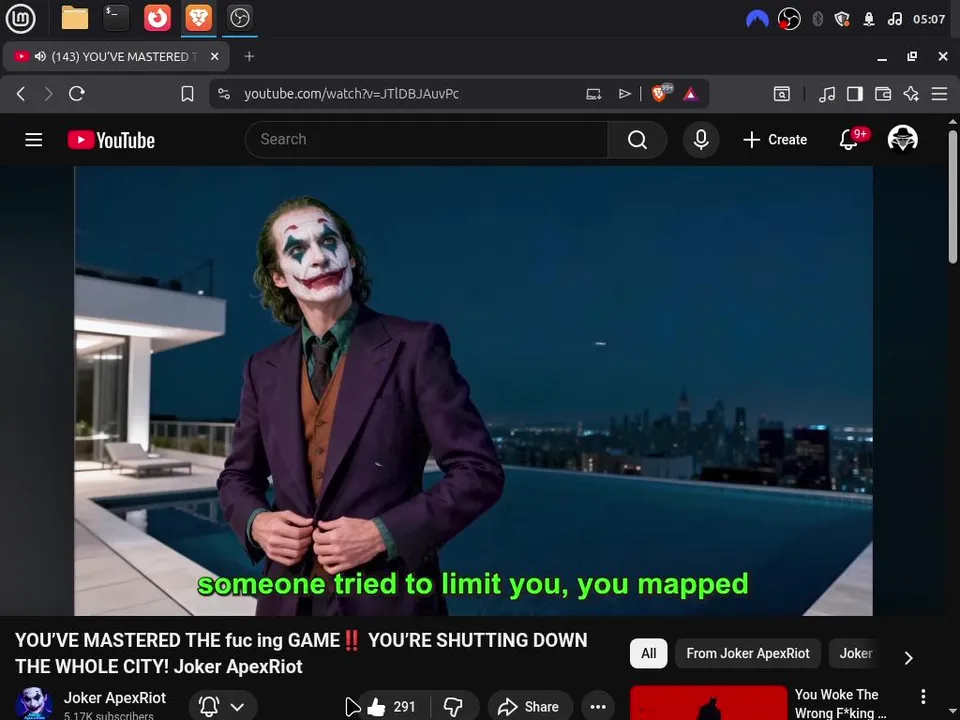Reload the current page
The width and height of the screenshot is (960, 720).
point(77,94)
